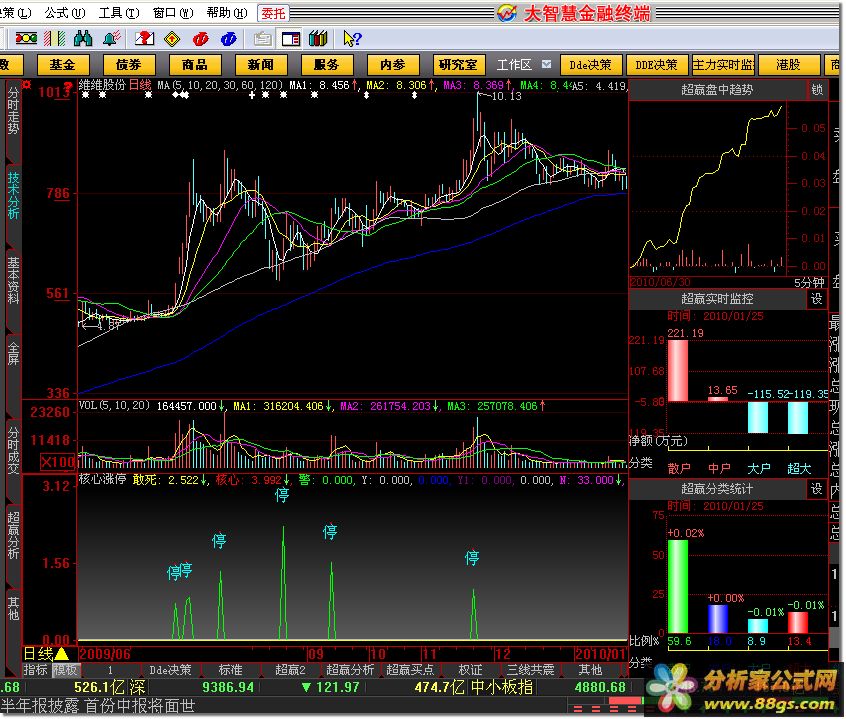The image size is (846, 719).
Task: Click the 内参 yellow button
Action: (393, 65)
